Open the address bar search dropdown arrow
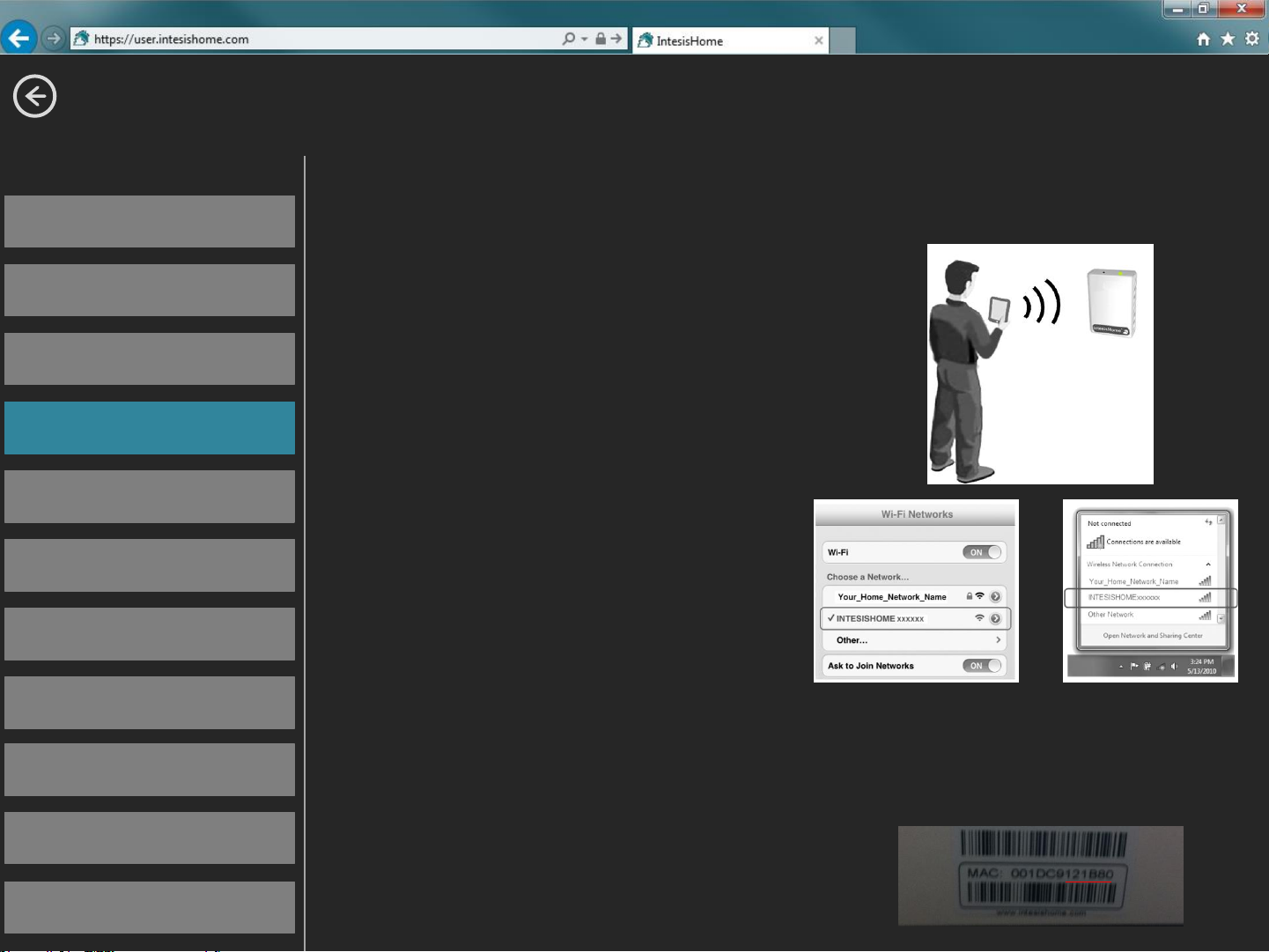This screenshot has width=1269, height=952. (x=584, y=39)
